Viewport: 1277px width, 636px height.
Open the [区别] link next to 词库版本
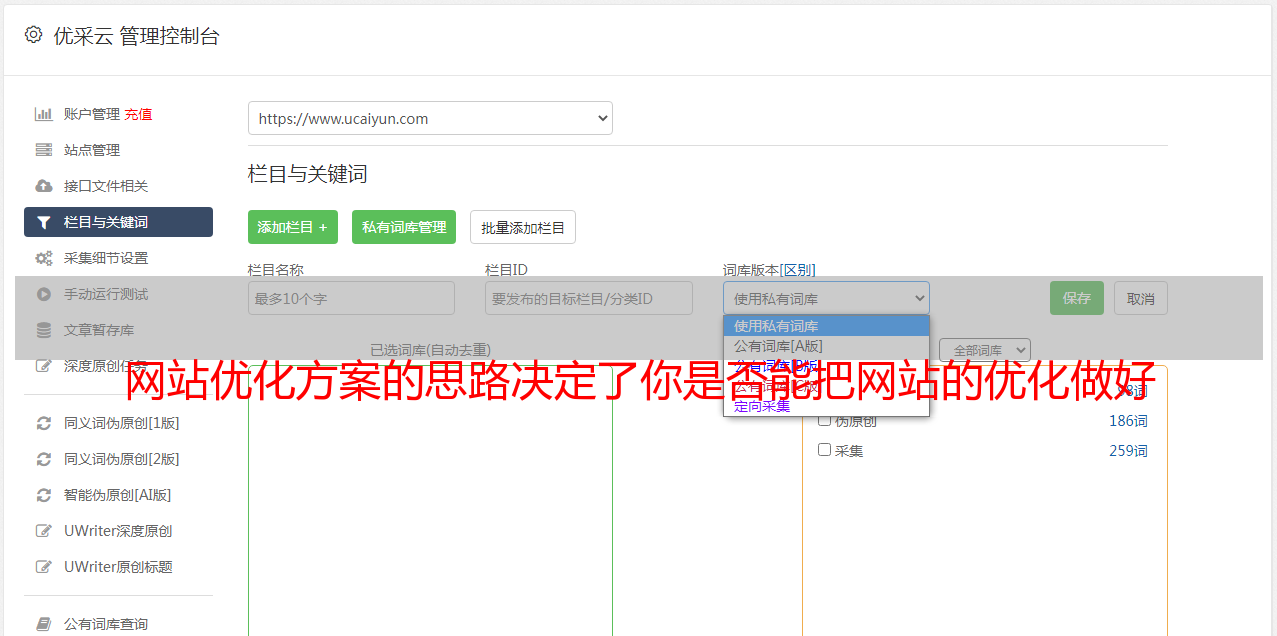point(797,270)
